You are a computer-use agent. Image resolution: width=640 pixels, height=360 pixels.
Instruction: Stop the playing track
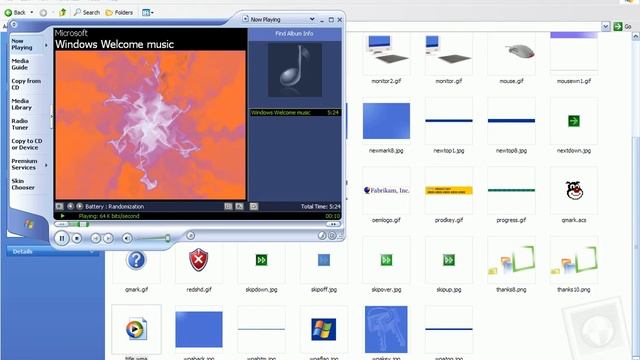tap(76, 238)
